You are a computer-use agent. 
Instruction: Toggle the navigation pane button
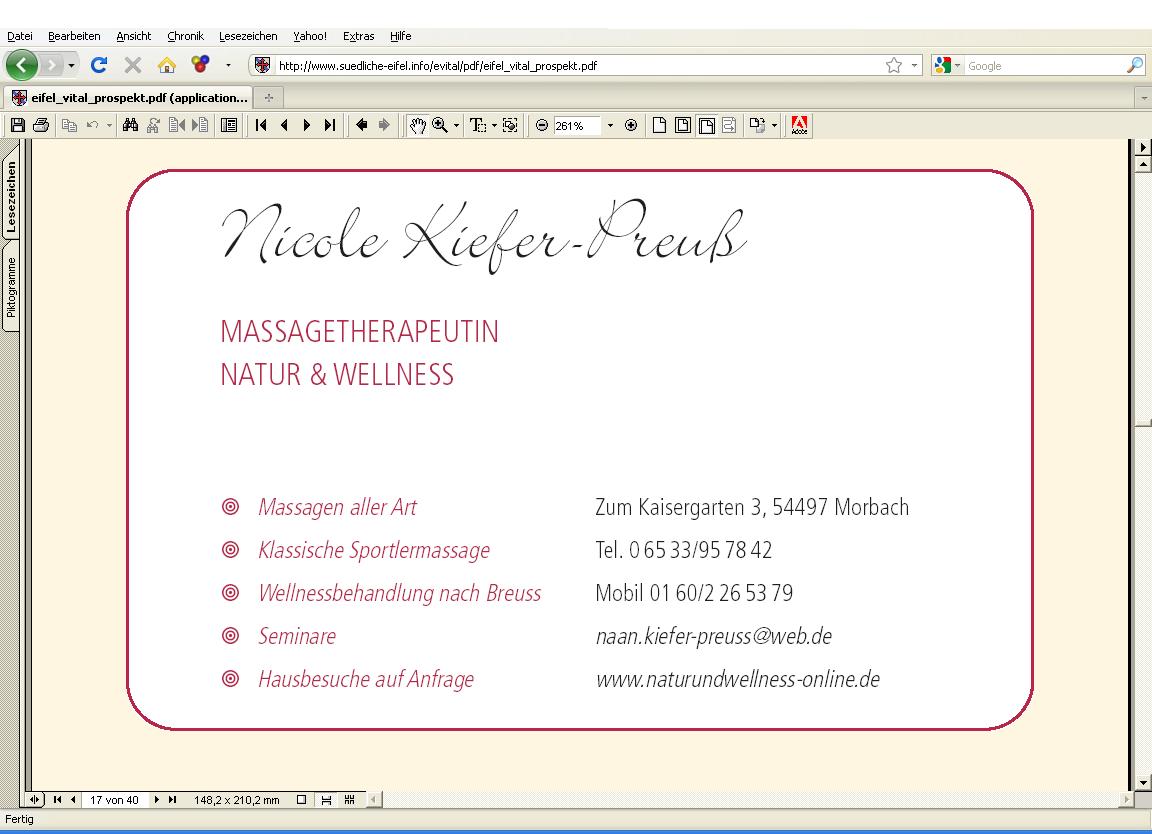[229, 125]
